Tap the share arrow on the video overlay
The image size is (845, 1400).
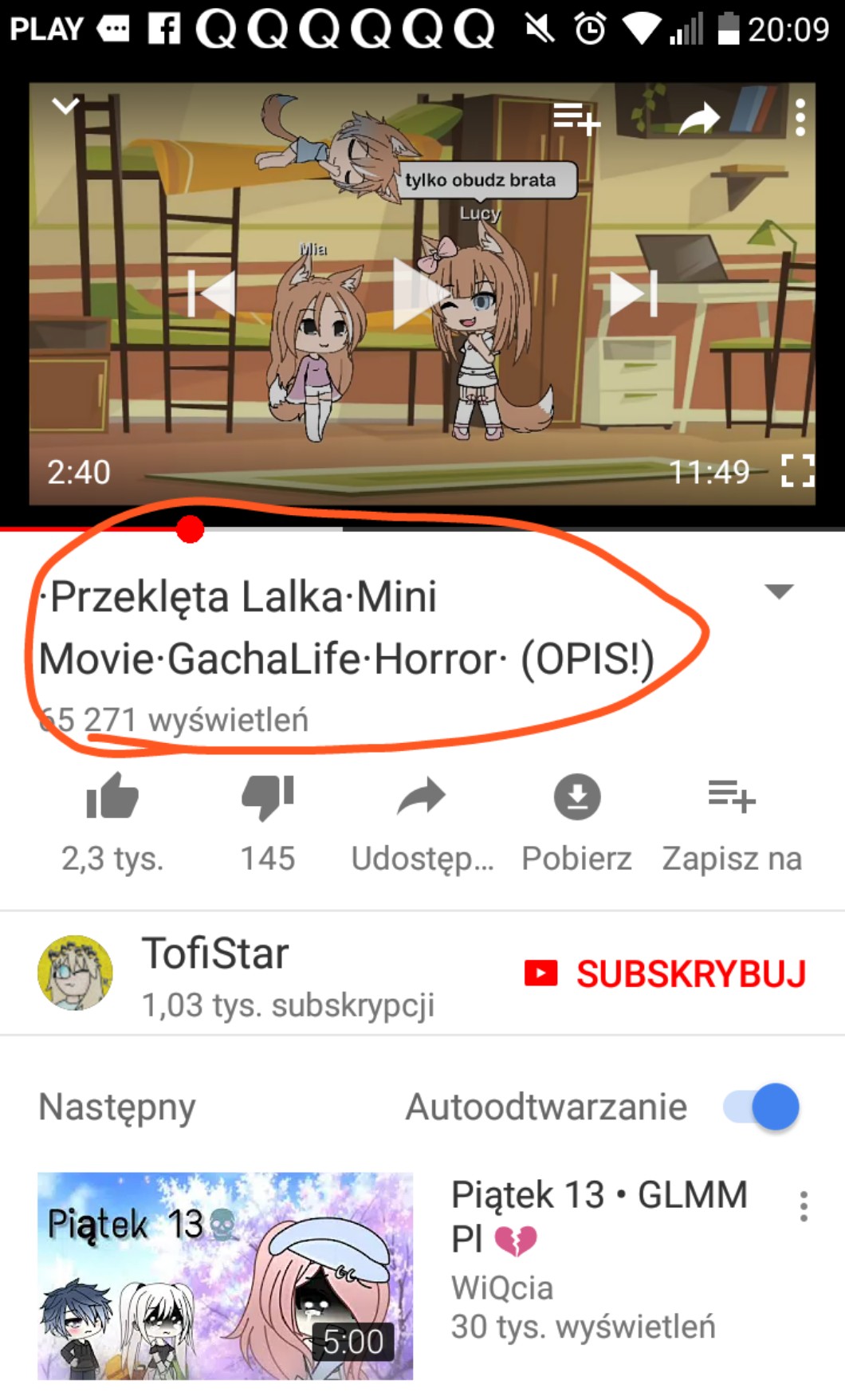pos(699,119)
